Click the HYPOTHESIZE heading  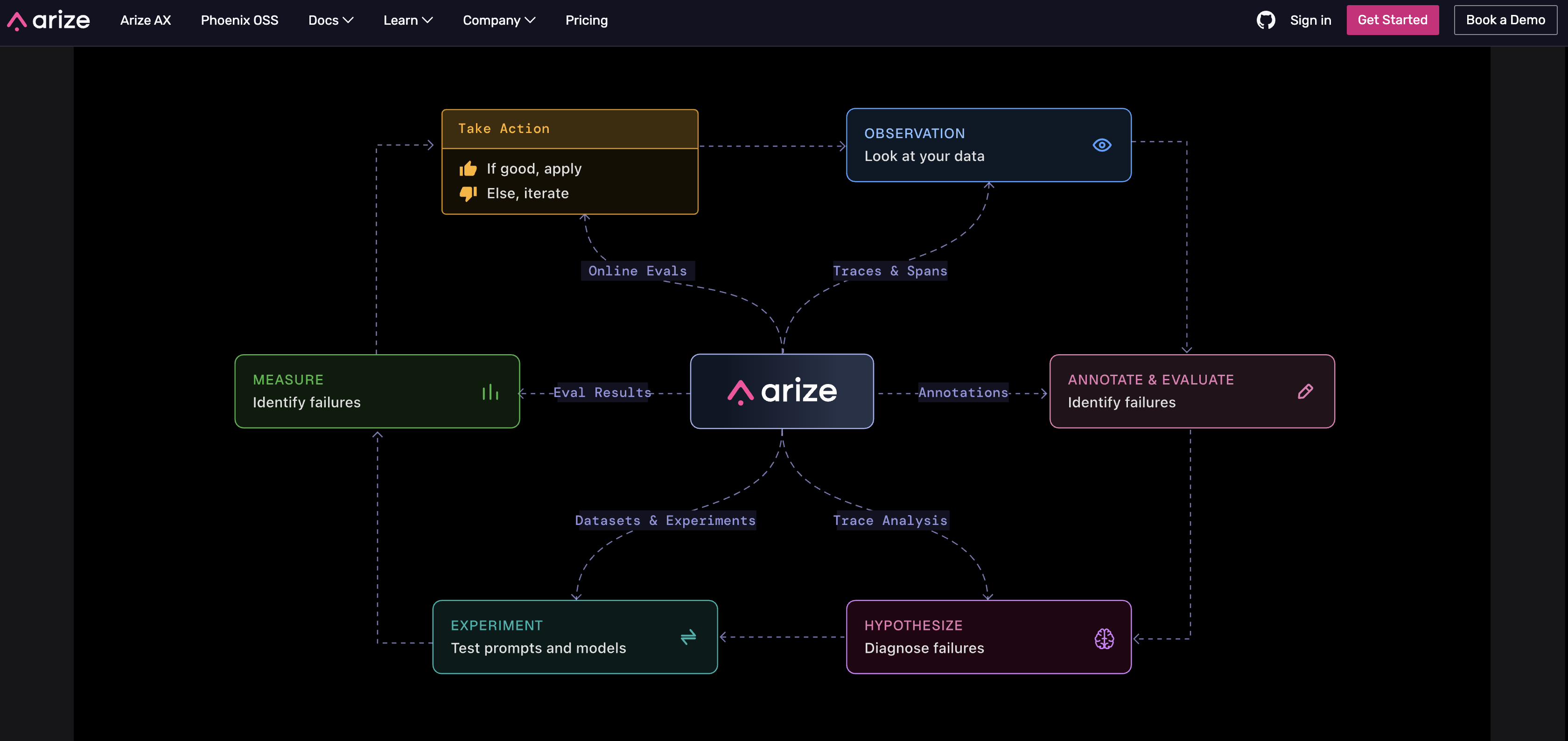[x=913, y=626]
